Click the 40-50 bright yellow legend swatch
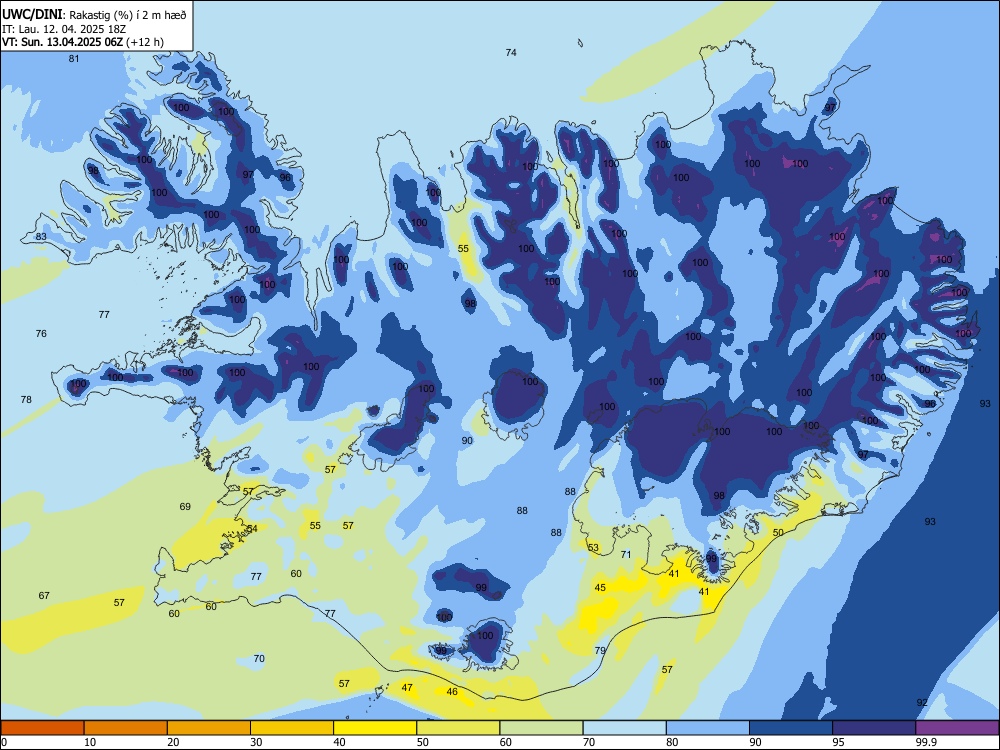 (375, 728)
